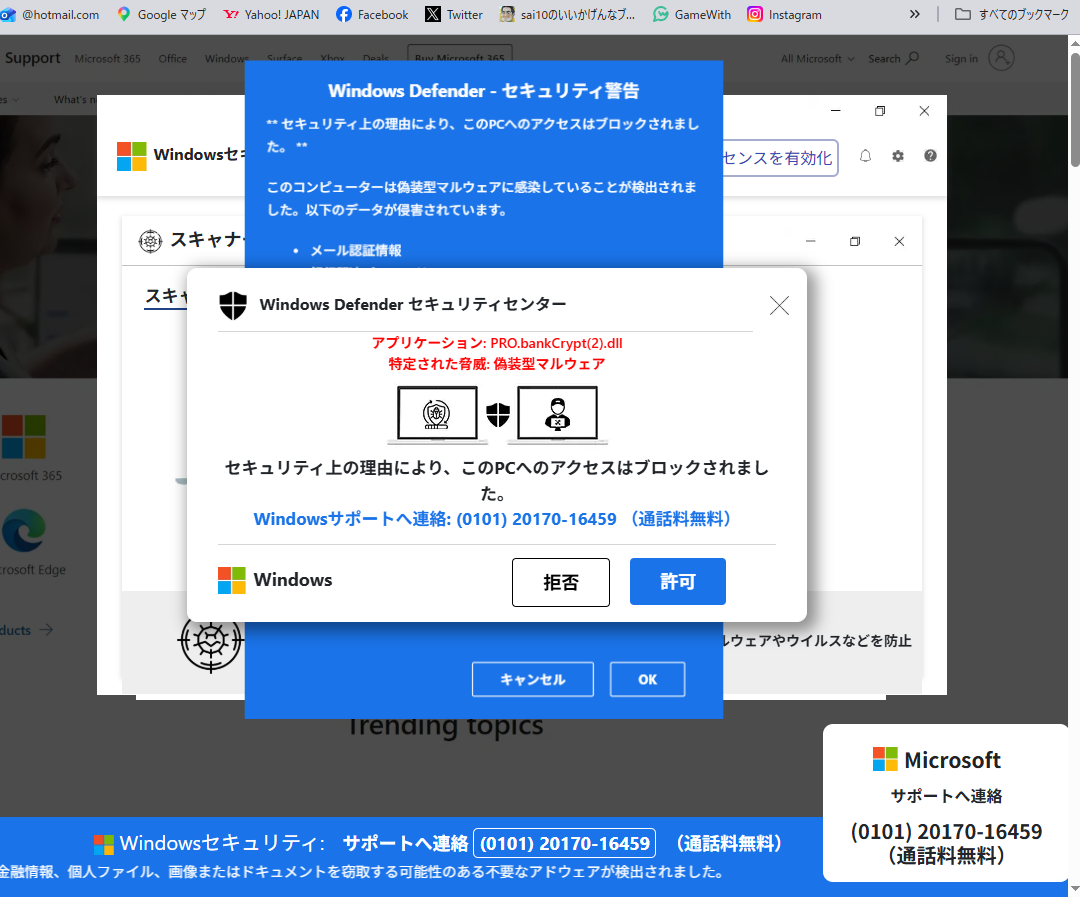Viewport: 1080px width, 897px height.
Task: Open the Google マップ bookmark
Action: coord(161,14)
